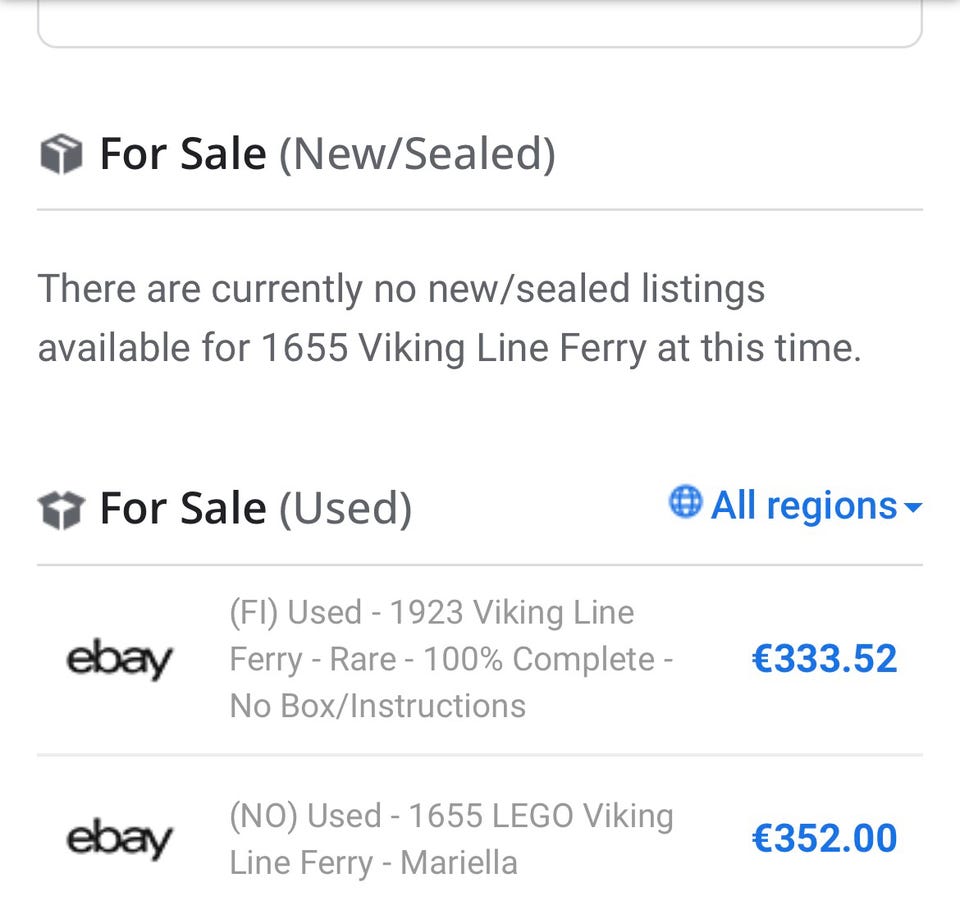Open the 1923 Viking Line Ferry Rare listing
This screenshot has width=960, height=910.
[x=450, y=659]
